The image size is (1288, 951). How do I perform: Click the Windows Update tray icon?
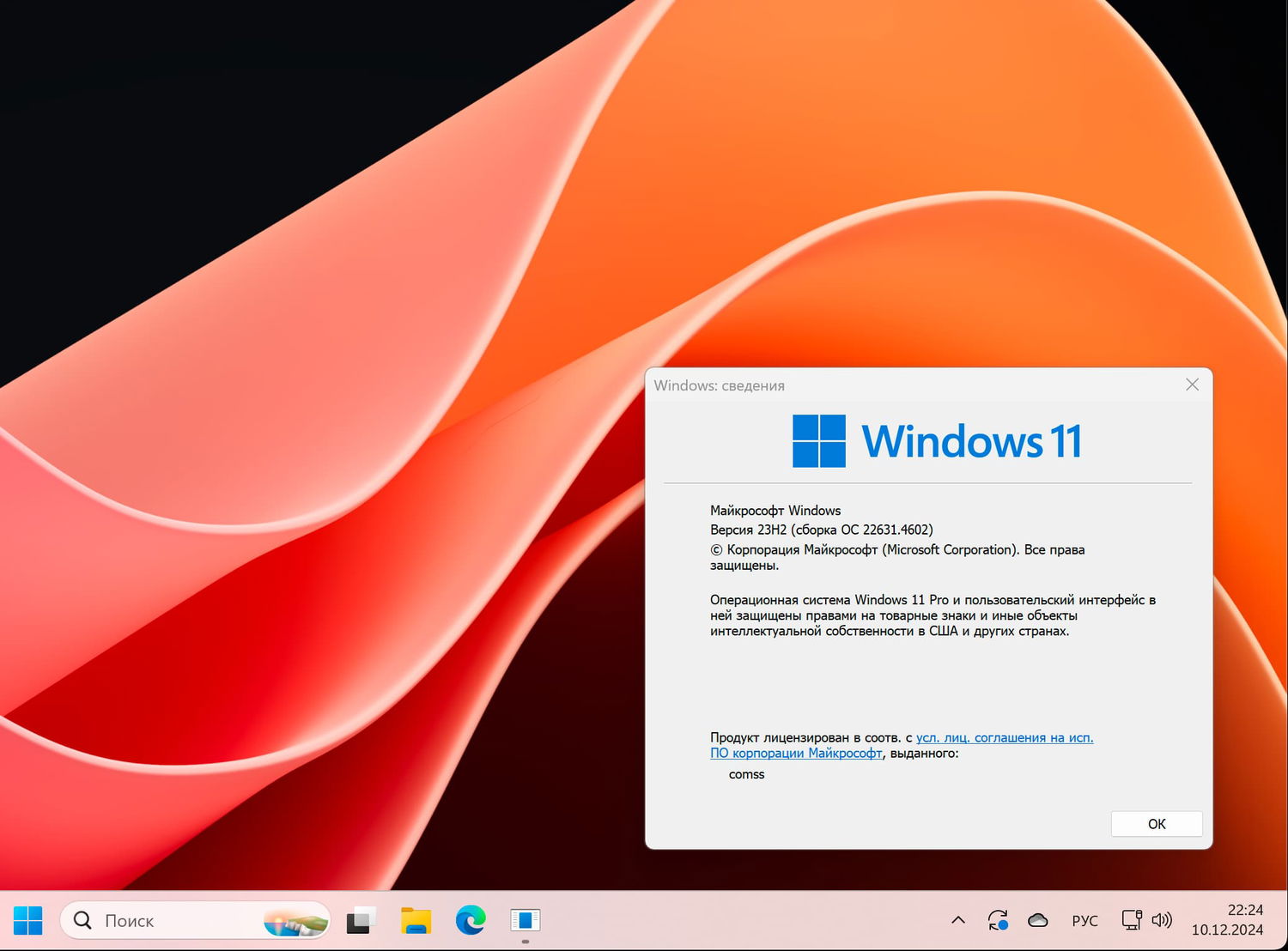[x=998, y=919]
